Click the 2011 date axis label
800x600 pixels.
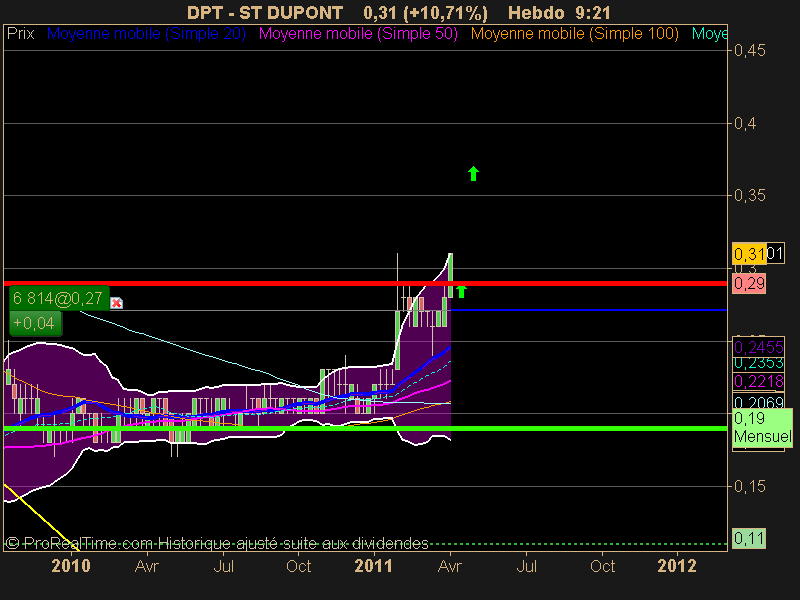374,566
